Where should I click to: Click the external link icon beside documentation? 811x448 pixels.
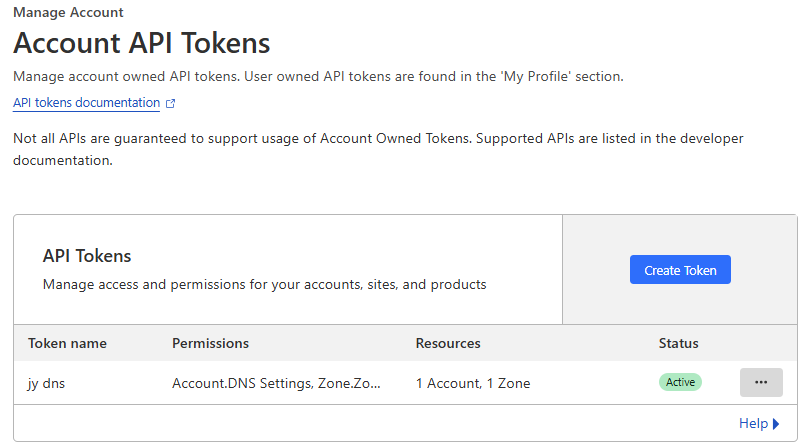coord(171,103)
